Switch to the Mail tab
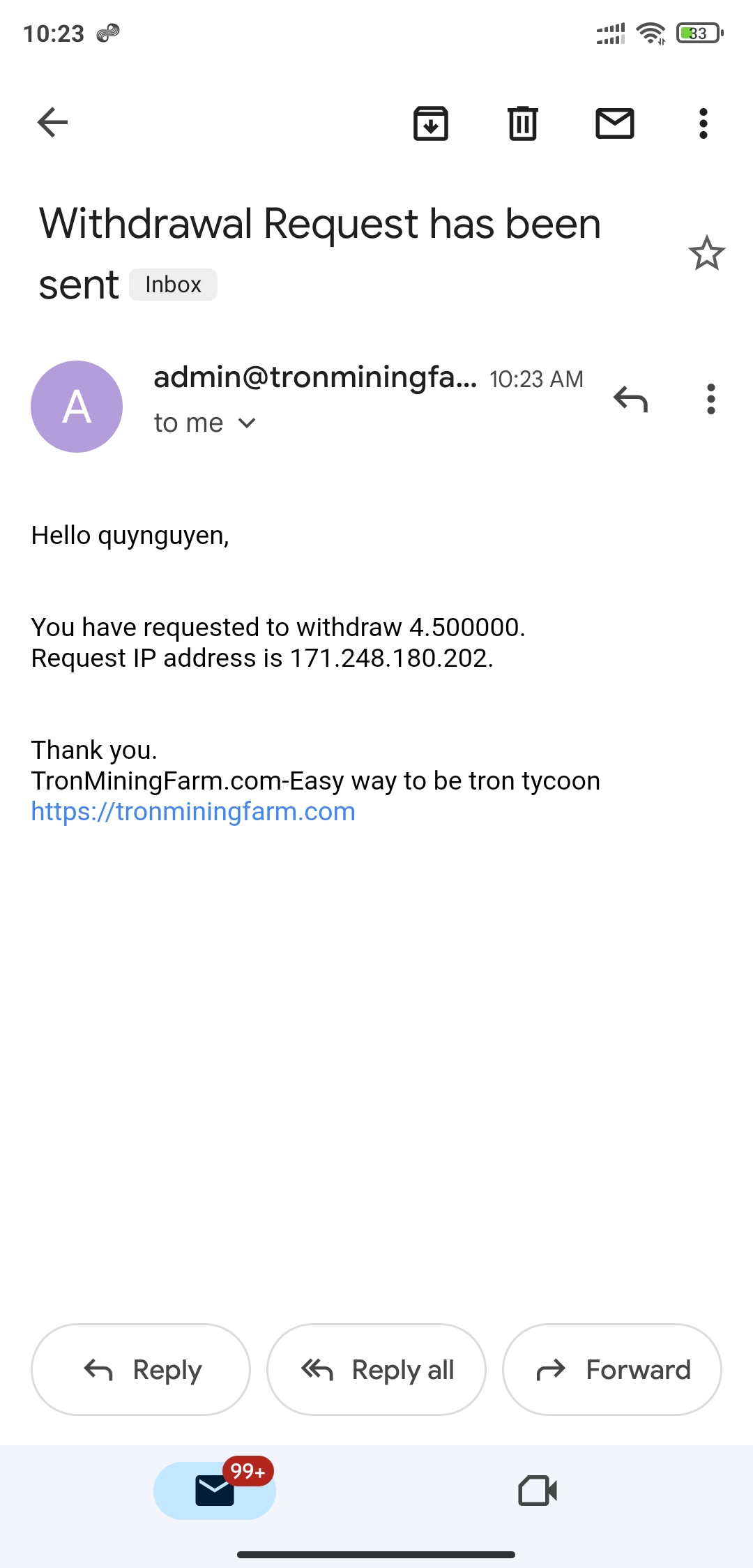753x1568 pixels. pyautogui.click(x=215, y=1491)
